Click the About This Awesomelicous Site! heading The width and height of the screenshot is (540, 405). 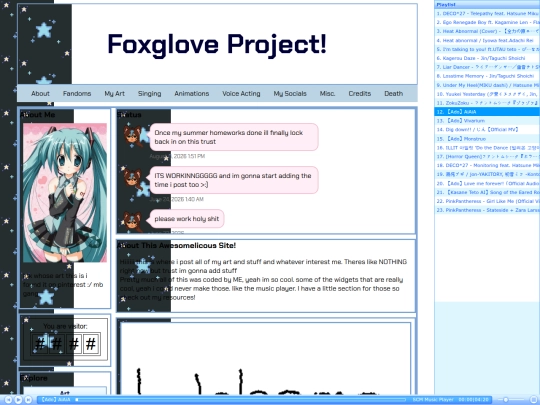coord(177,245)
